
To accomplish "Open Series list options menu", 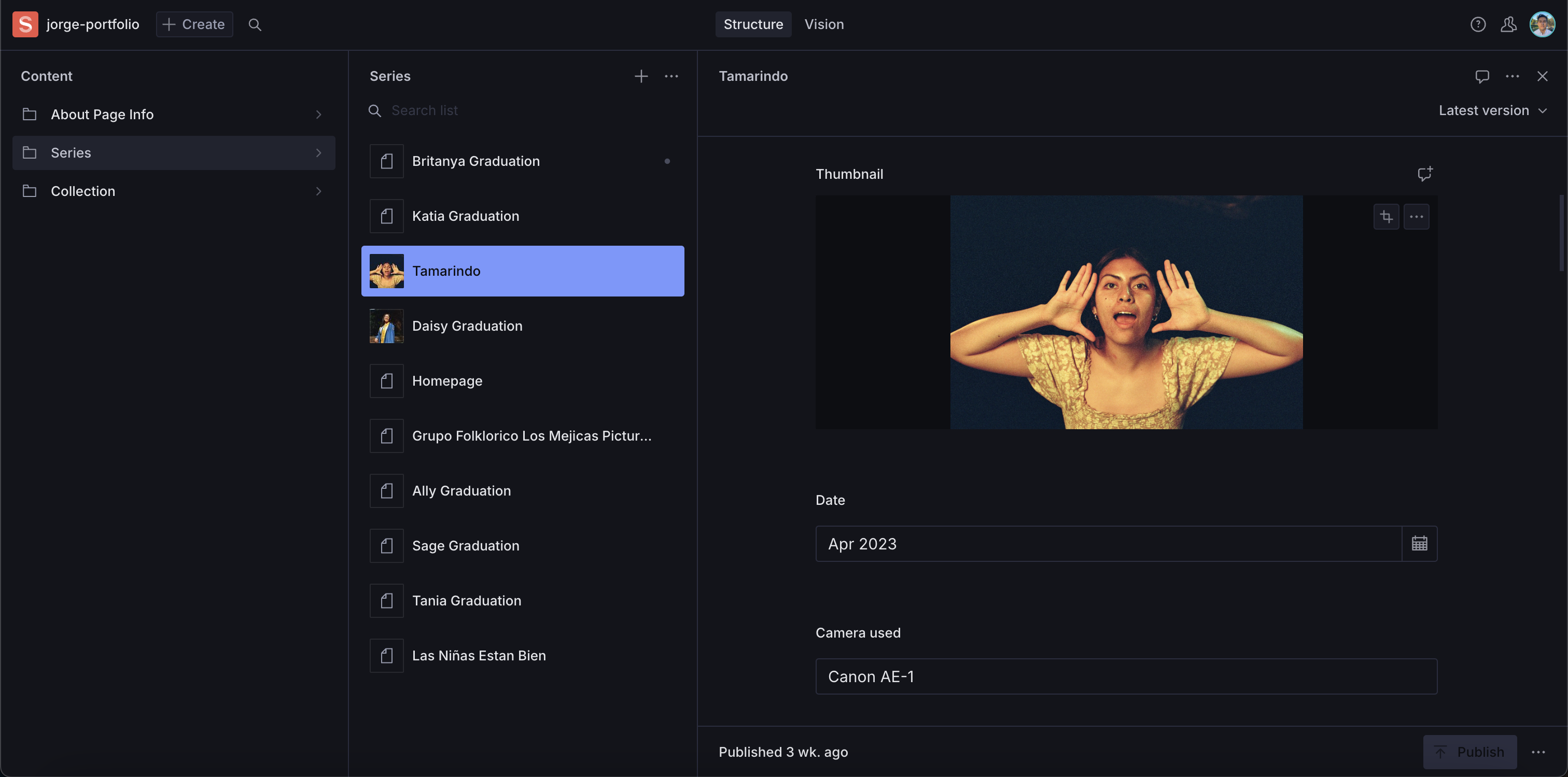I will coord(671,76).
